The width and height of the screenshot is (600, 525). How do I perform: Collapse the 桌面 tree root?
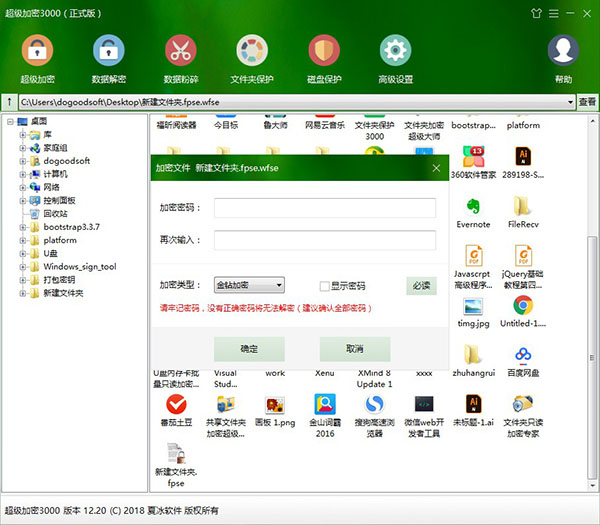coord(10,122)
